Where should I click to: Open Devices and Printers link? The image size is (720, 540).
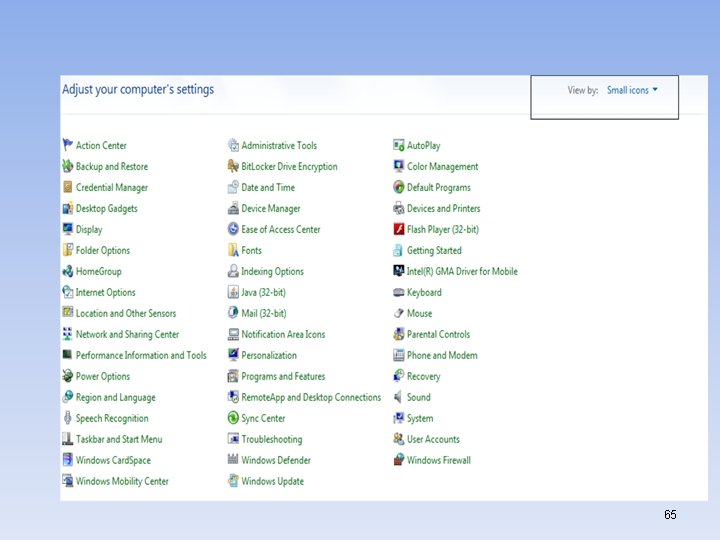[443, 208]
